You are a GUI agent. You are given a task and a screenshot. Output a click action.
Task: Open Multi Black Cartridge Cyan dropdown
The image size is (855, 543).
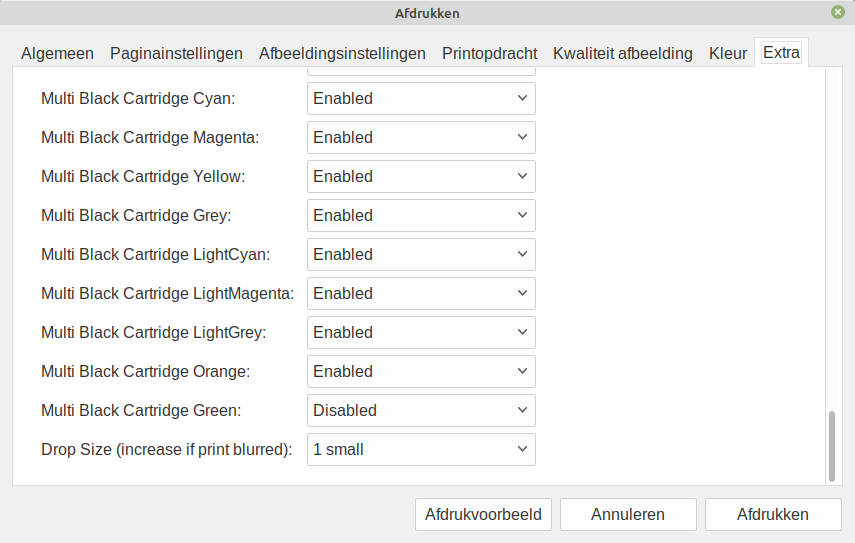pos(421,98)
